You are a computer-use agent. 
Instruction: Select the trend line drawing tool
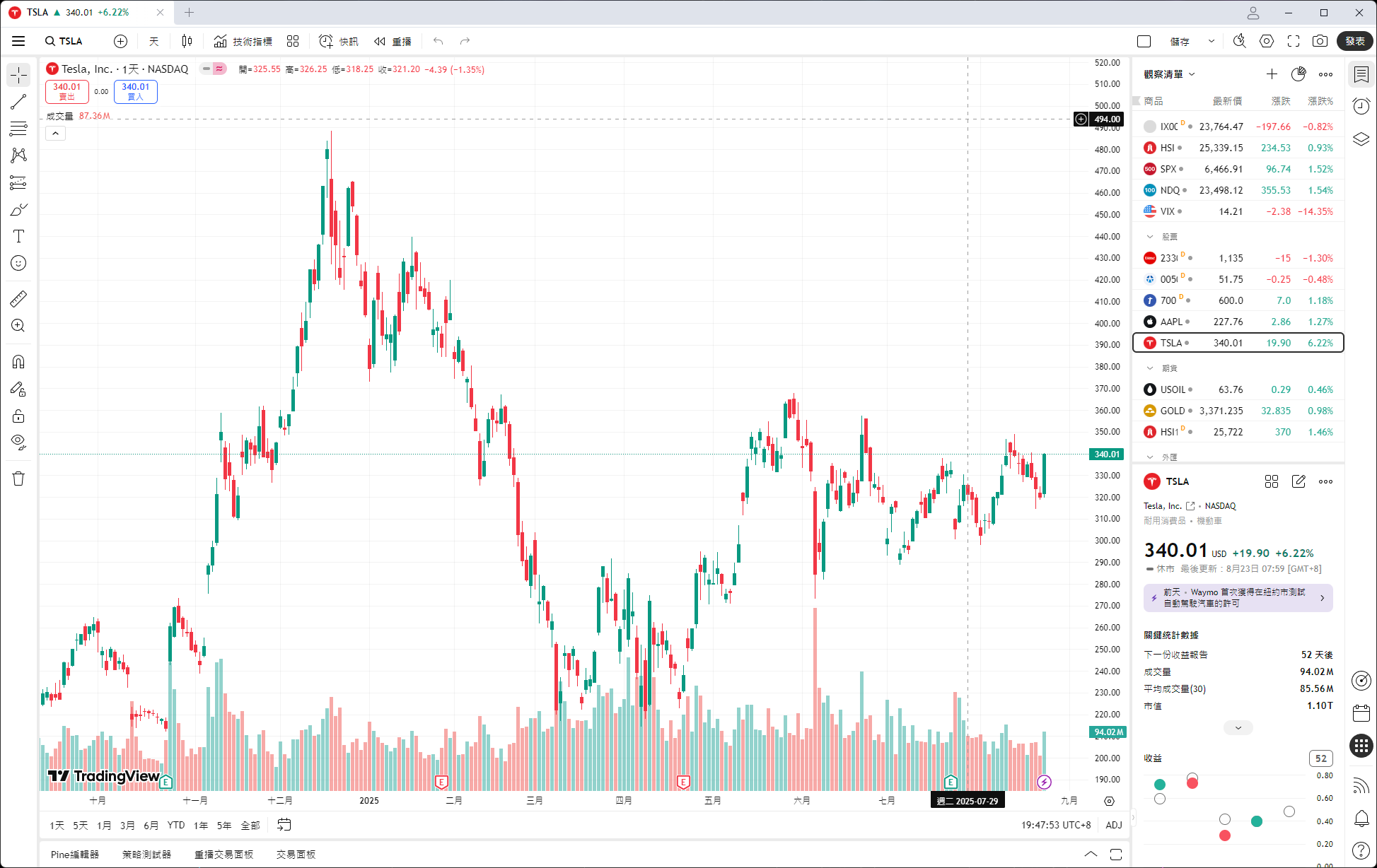pos(18,102)
